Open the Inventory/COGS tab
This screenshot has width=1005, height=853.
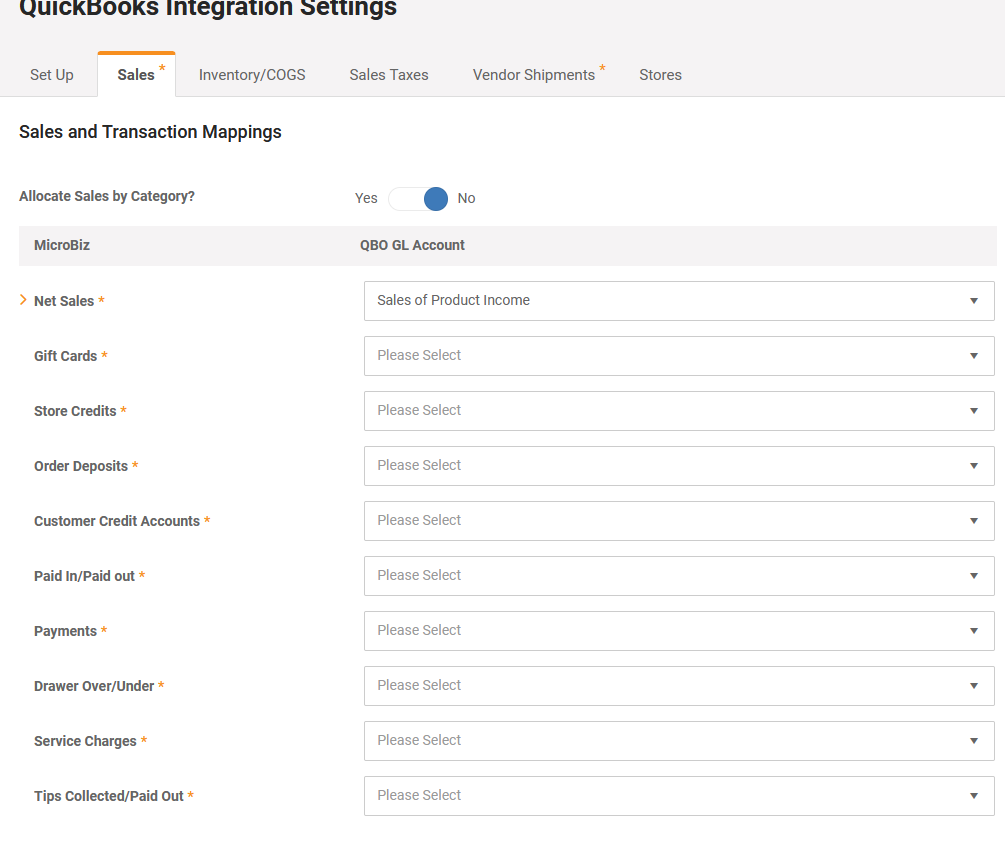click(251, 74)
